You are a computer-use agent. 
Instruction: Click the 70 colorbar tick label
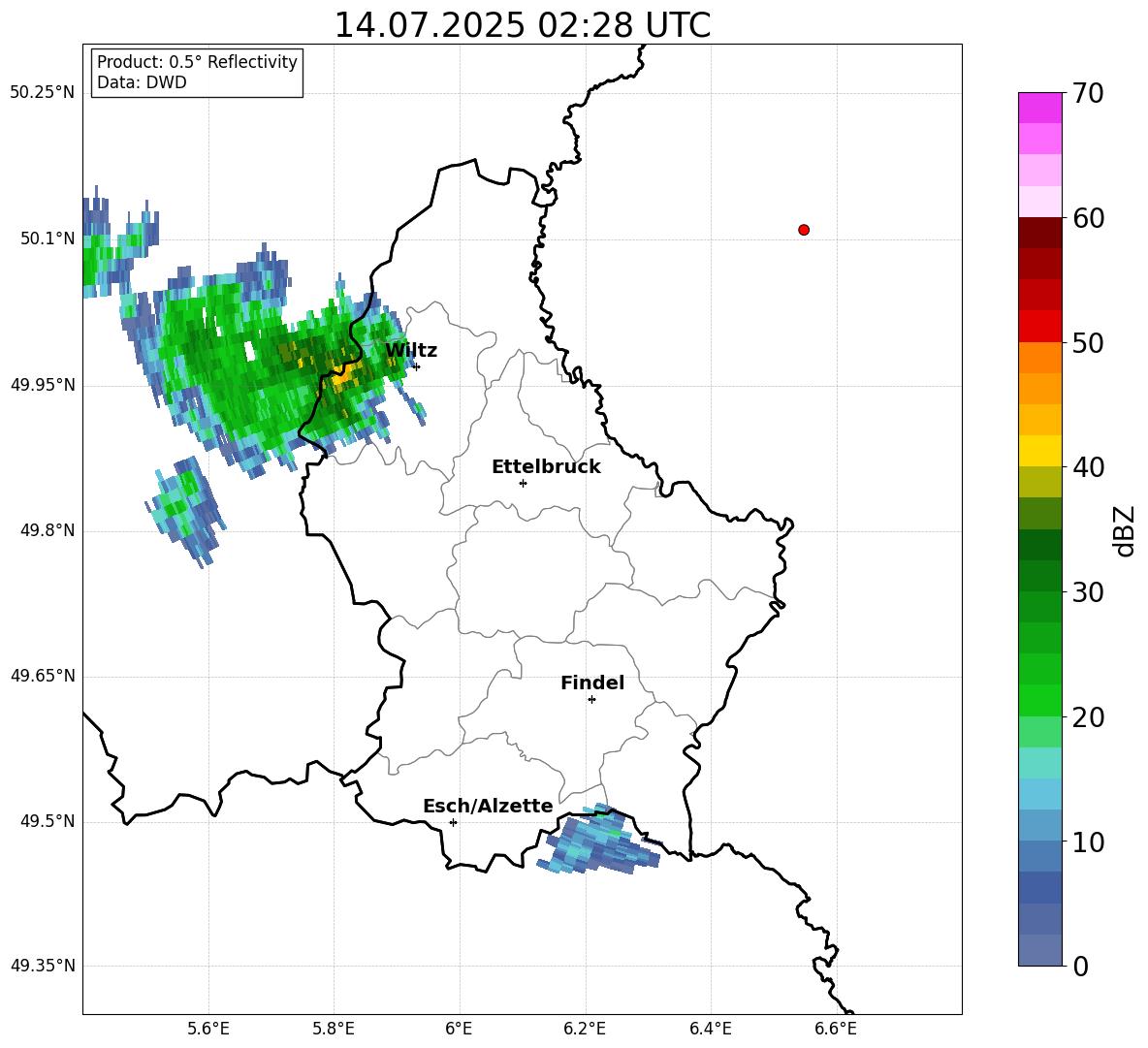point(1088,93)
